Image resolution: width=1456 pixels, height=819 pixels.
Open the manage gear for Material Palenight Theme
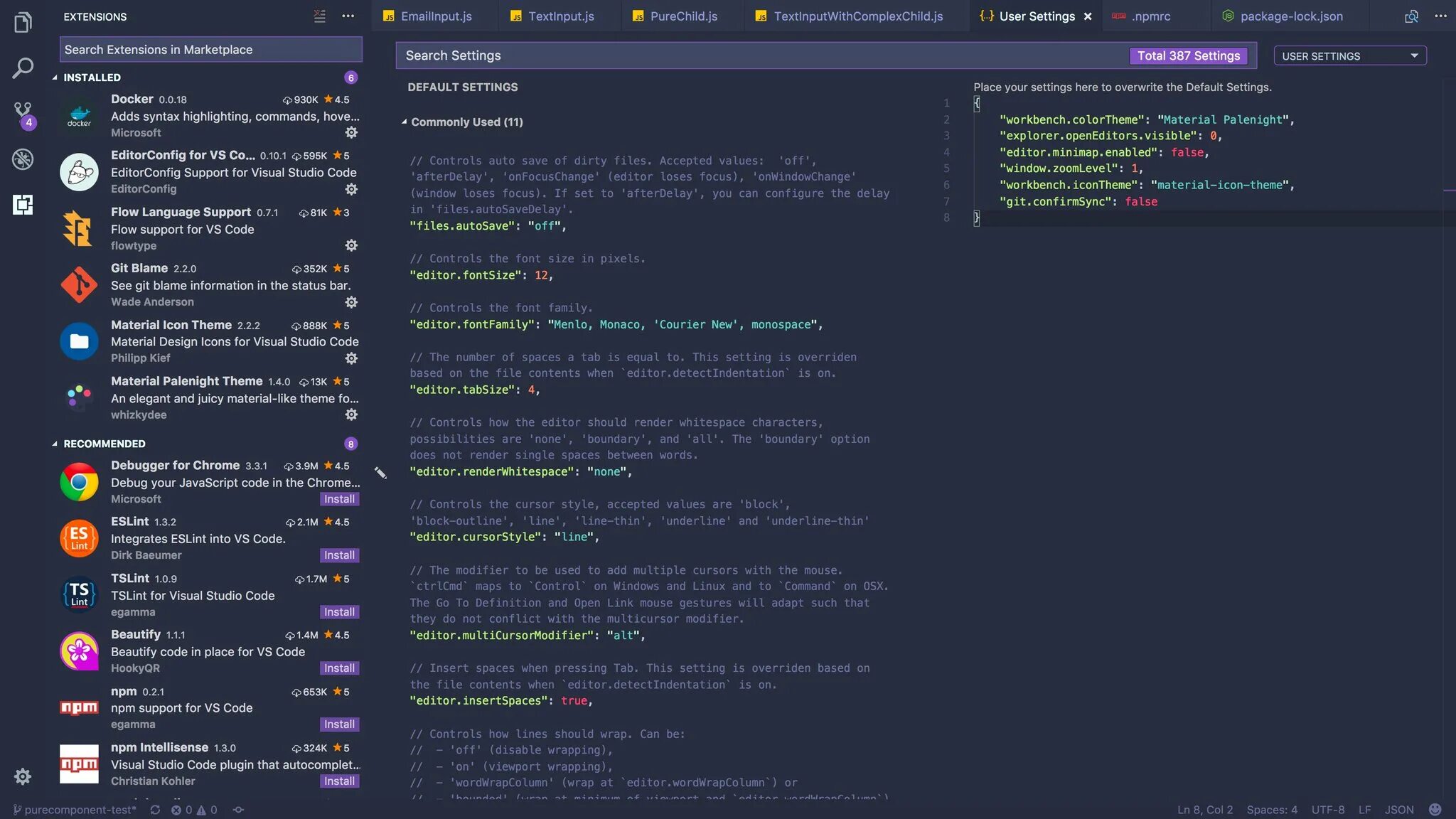[x=351, y=414]
